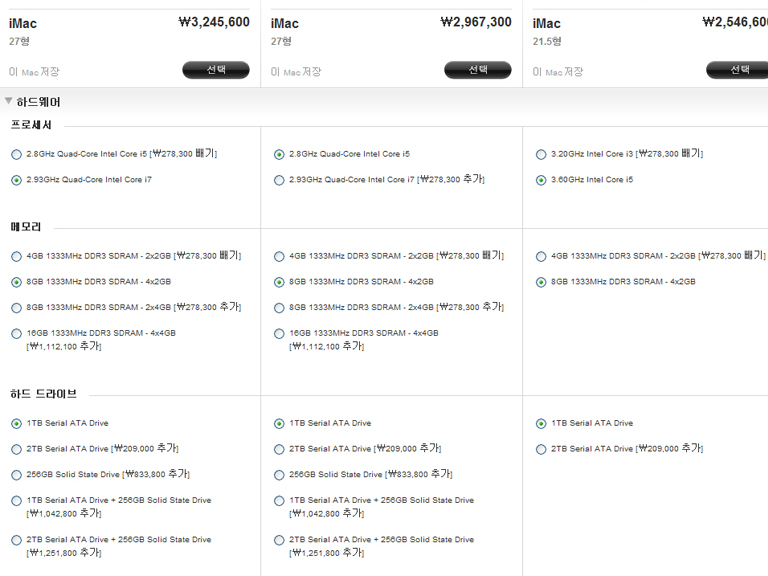The width and height of the screenshot is (768, 576).
Task: Select 2.93GHz Core i7 for first iMac
Action: click(x=16, y=180)
